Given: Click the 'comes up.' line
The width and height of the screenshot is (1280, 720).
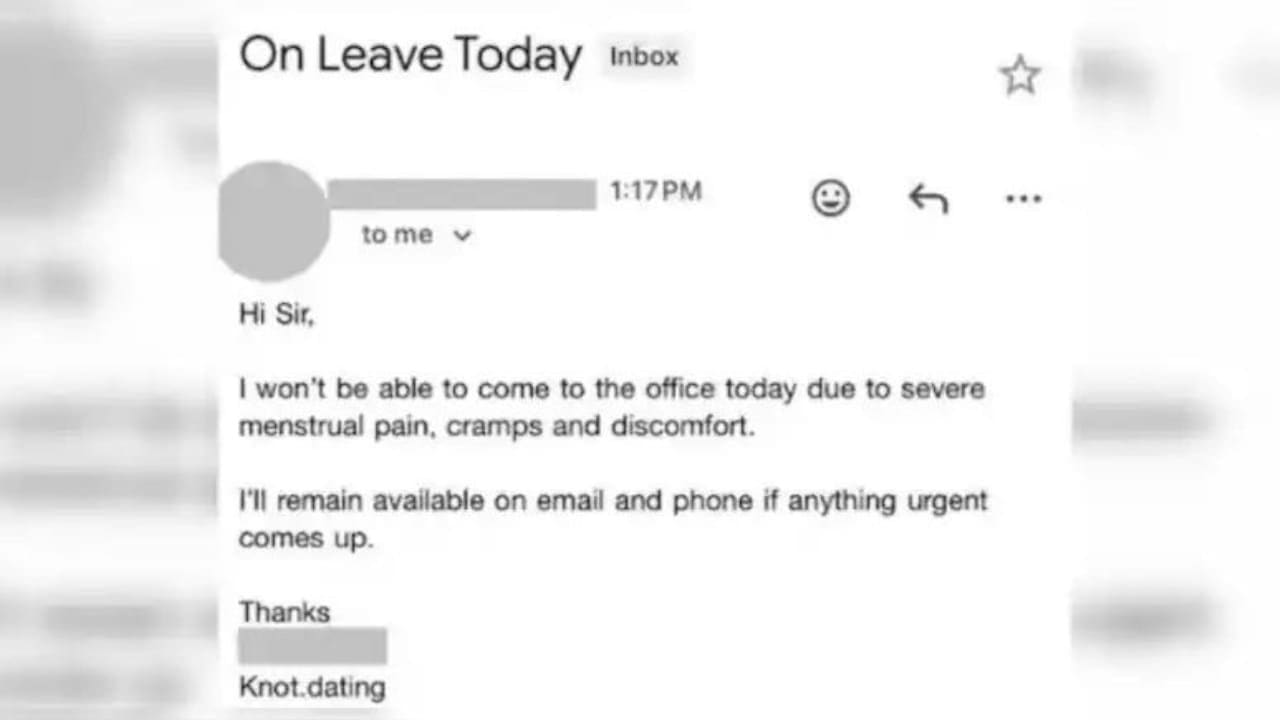Looking at the screenshot, I should tap(306, 539).
